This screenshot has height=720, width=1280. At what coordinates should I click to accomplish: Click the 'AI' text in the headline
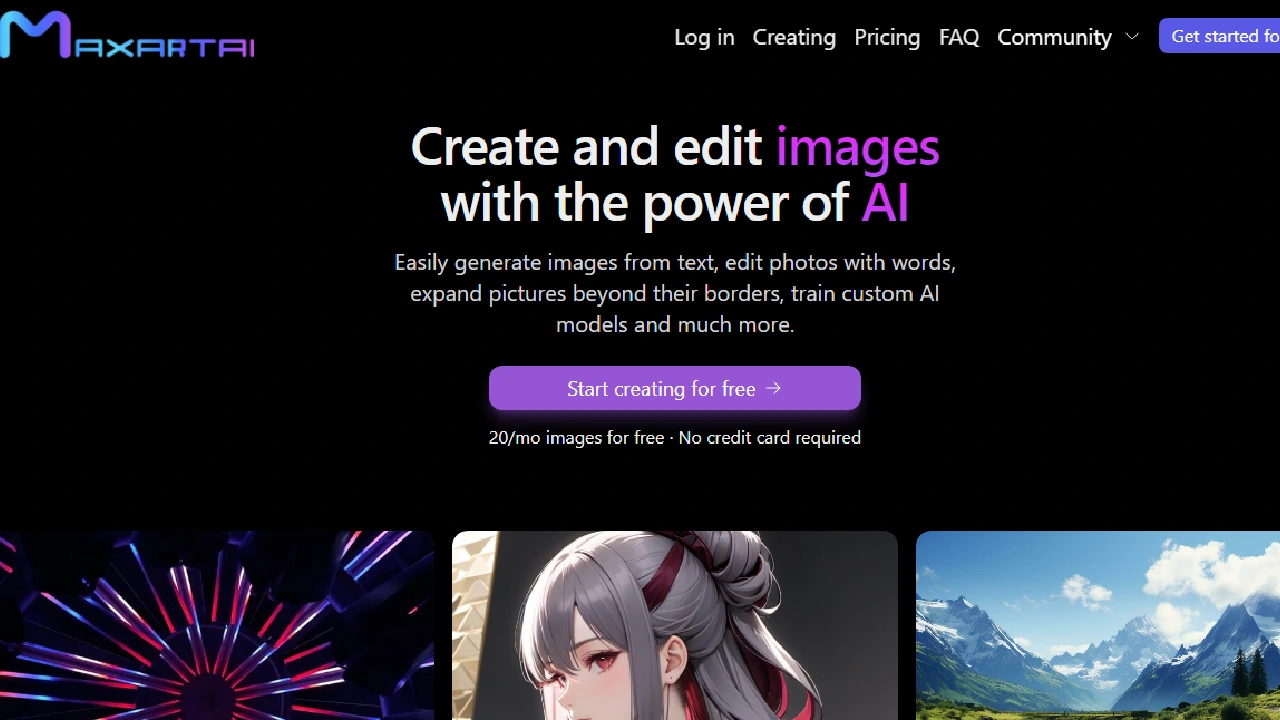pos(886,202)
